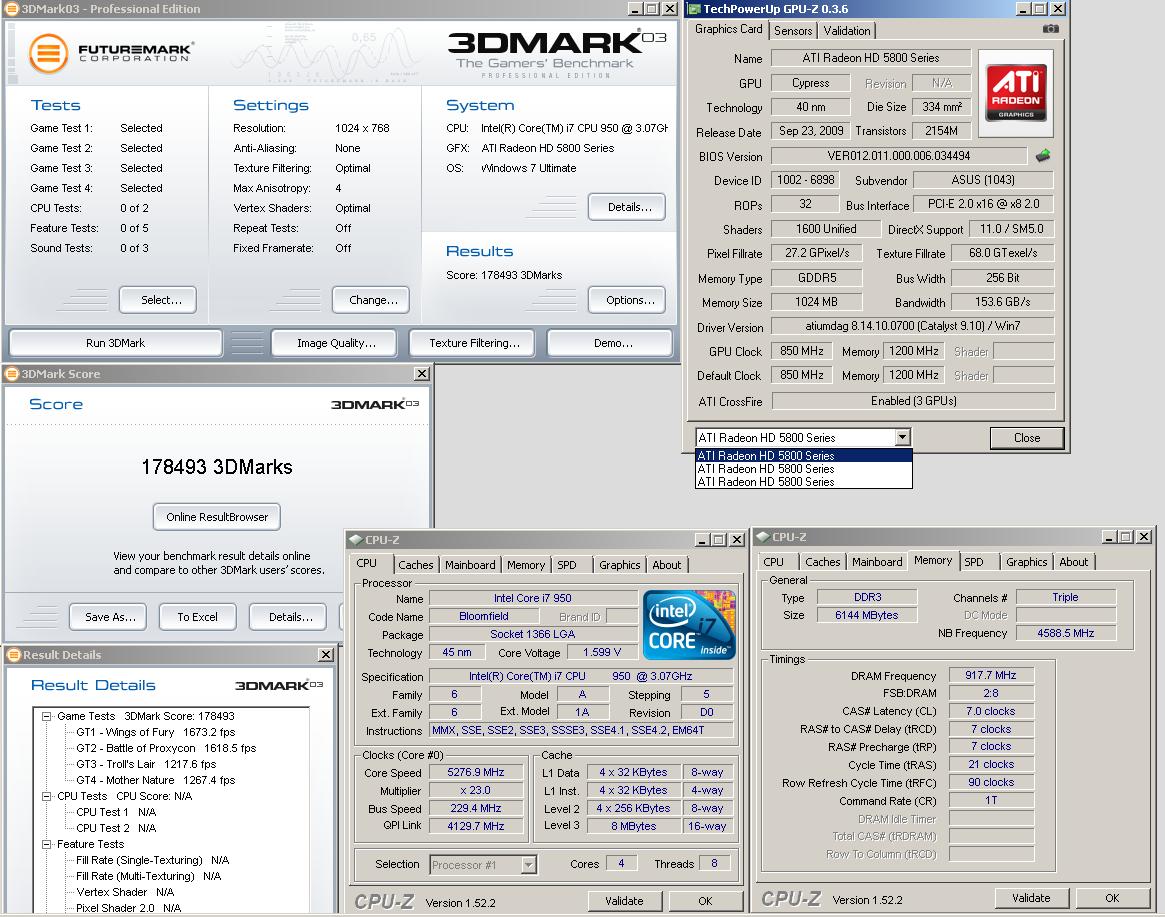Click the Result Details window title icon
The image size is (1165, 917).
(13, 655)
